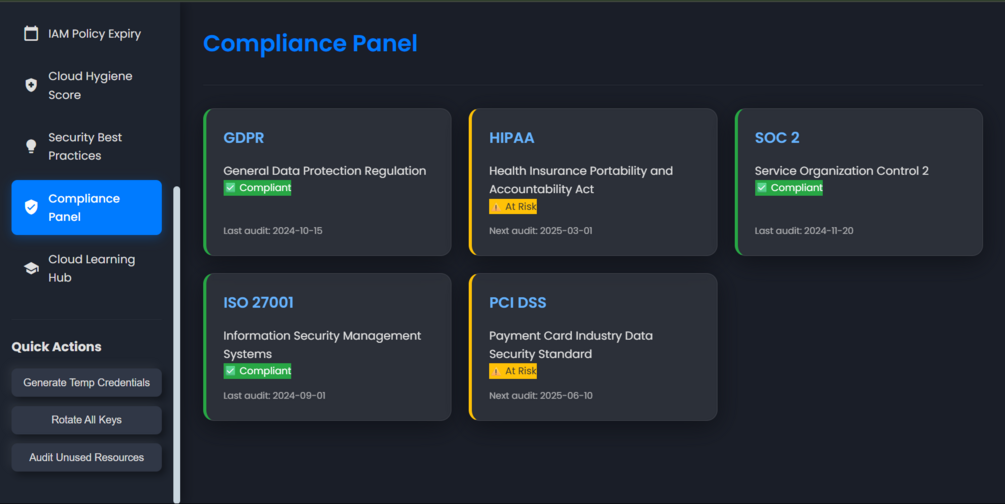Viewport: 1005px width, 504px height.
Task: Select the ISO 27001 card heading
Action: tap(258, 303)
